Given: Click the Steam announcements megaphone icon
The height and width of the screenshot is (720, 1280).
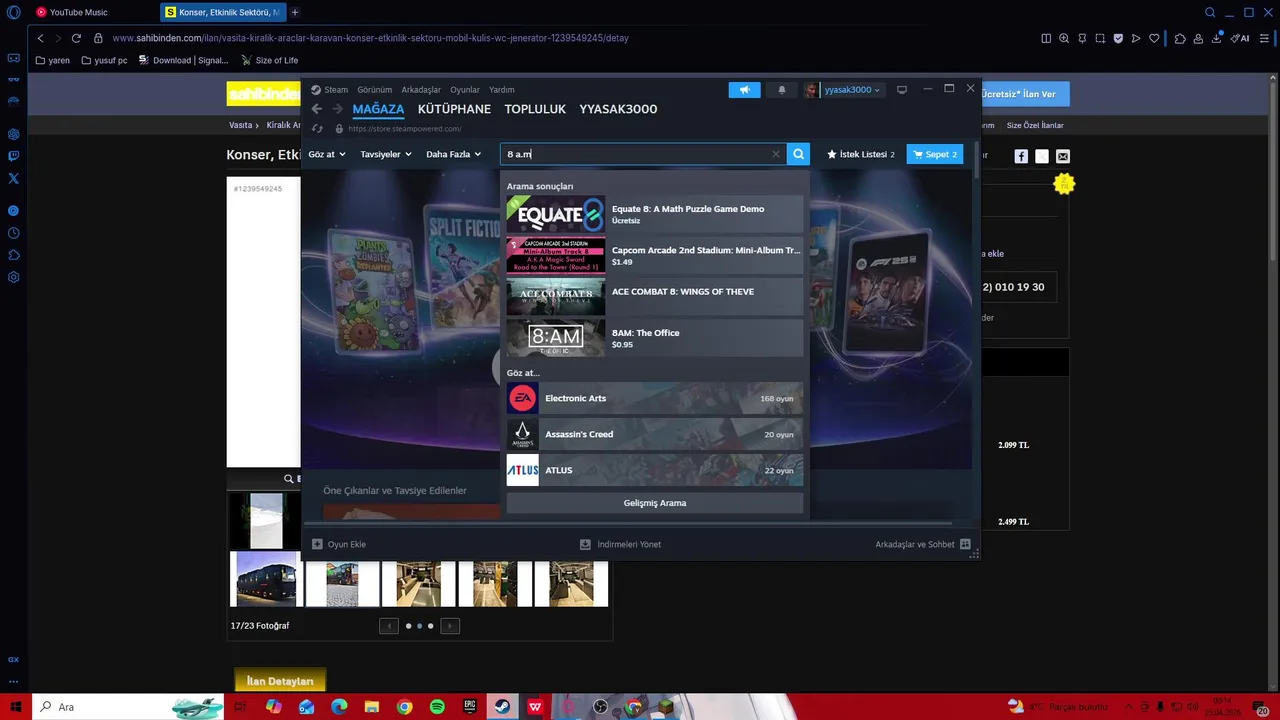Looking at the screenshot, I should (744, 90).
